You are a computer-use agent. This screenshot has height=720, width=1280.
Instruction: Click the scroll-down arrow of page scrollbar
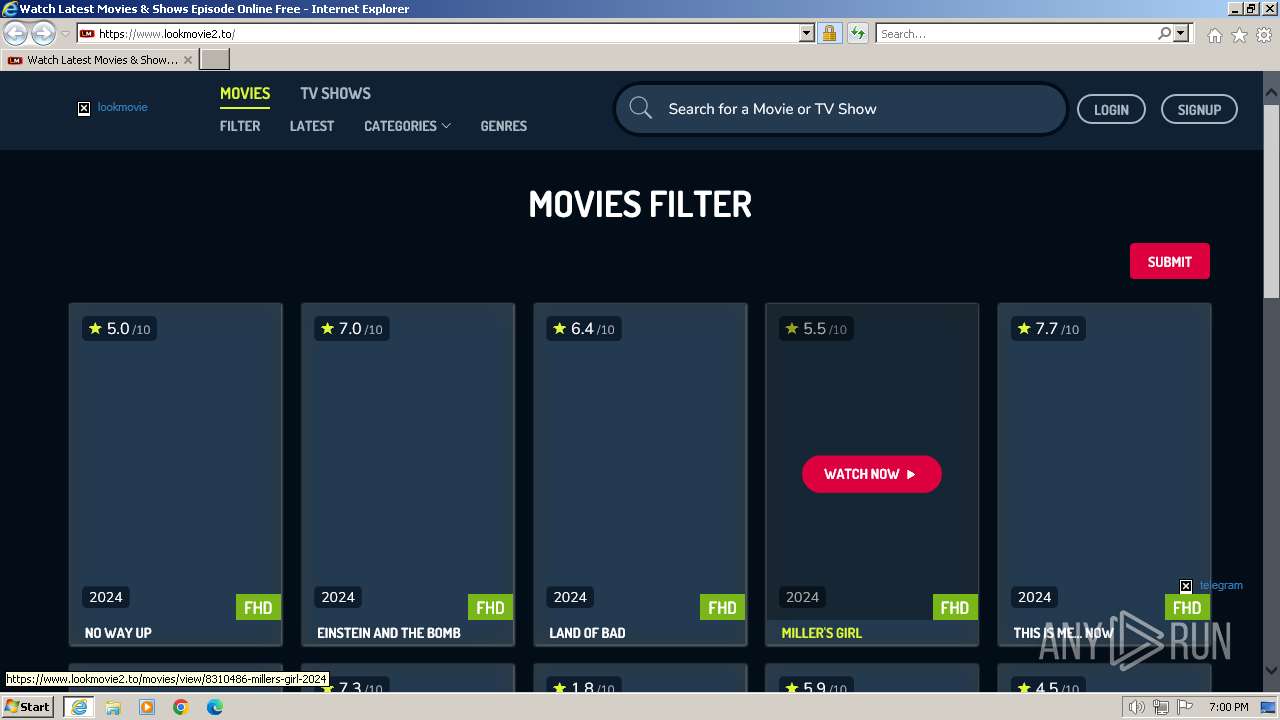(x=1271, y=670)
